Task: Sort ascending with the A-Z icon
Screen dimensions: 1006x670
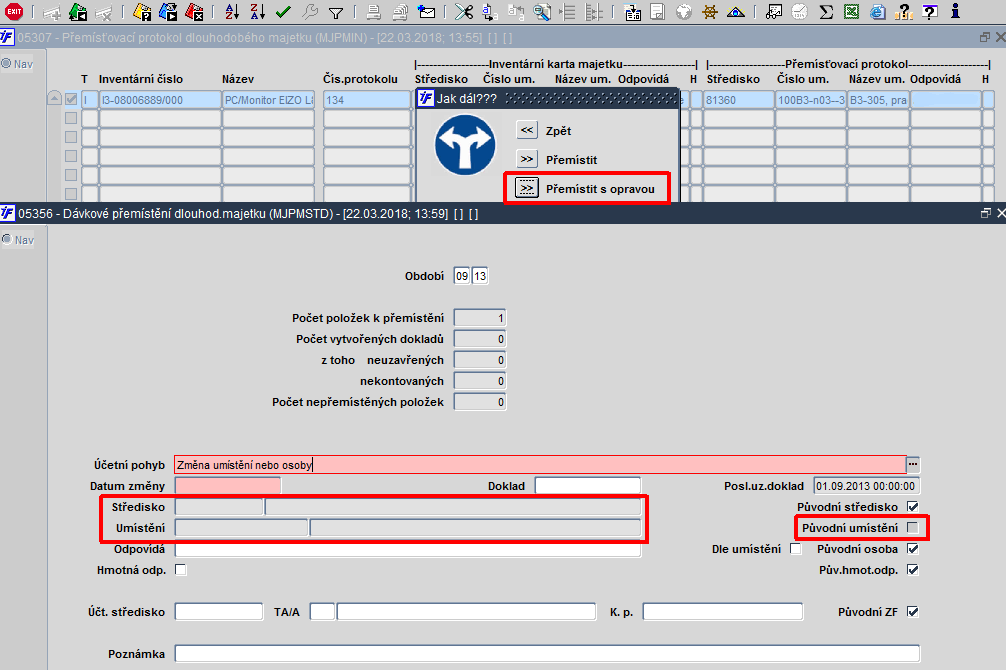Action: coord(232,11)
